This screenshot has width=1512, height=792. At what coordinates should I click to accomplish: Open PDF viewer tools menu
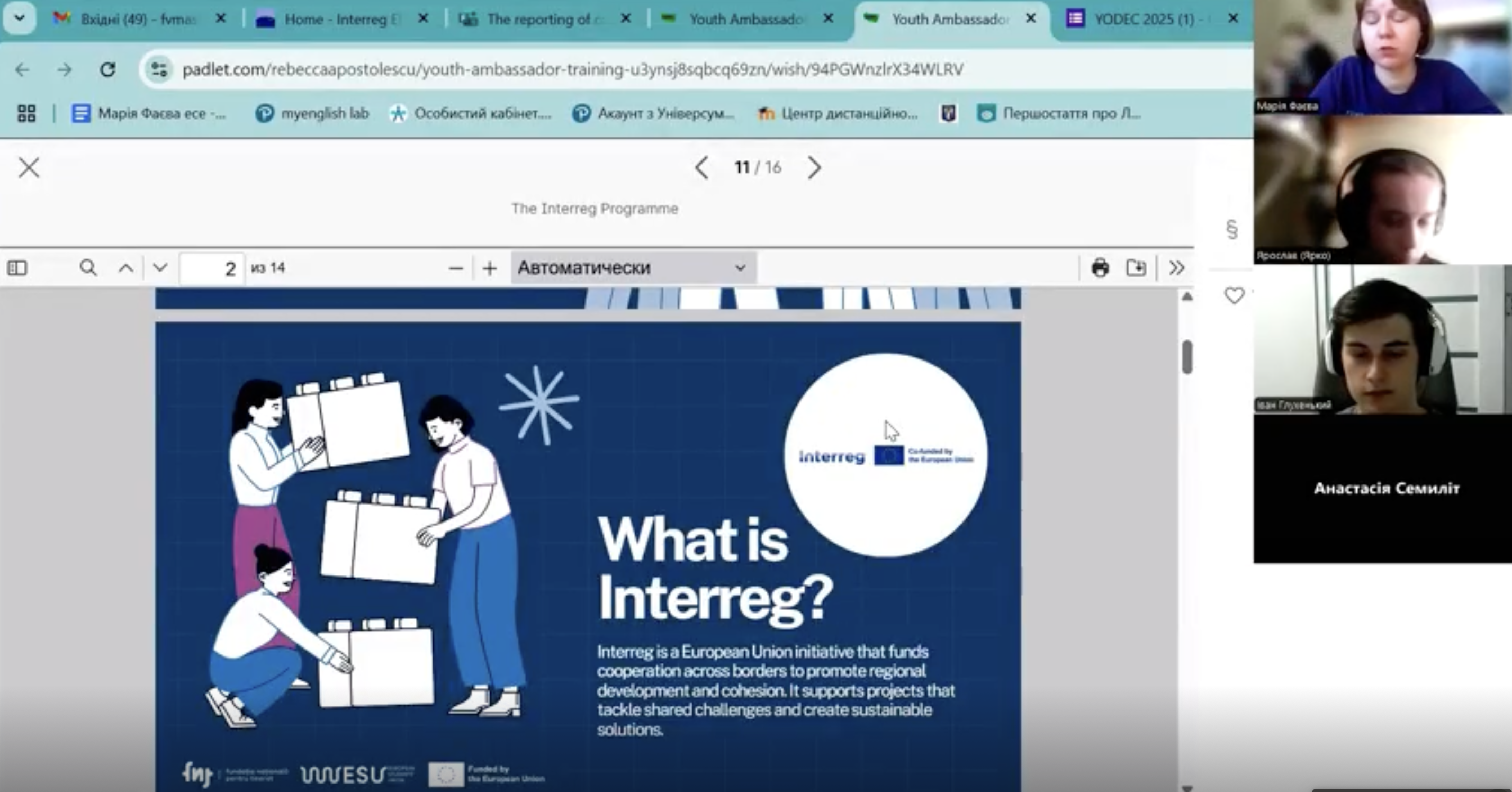[1176, 268]
